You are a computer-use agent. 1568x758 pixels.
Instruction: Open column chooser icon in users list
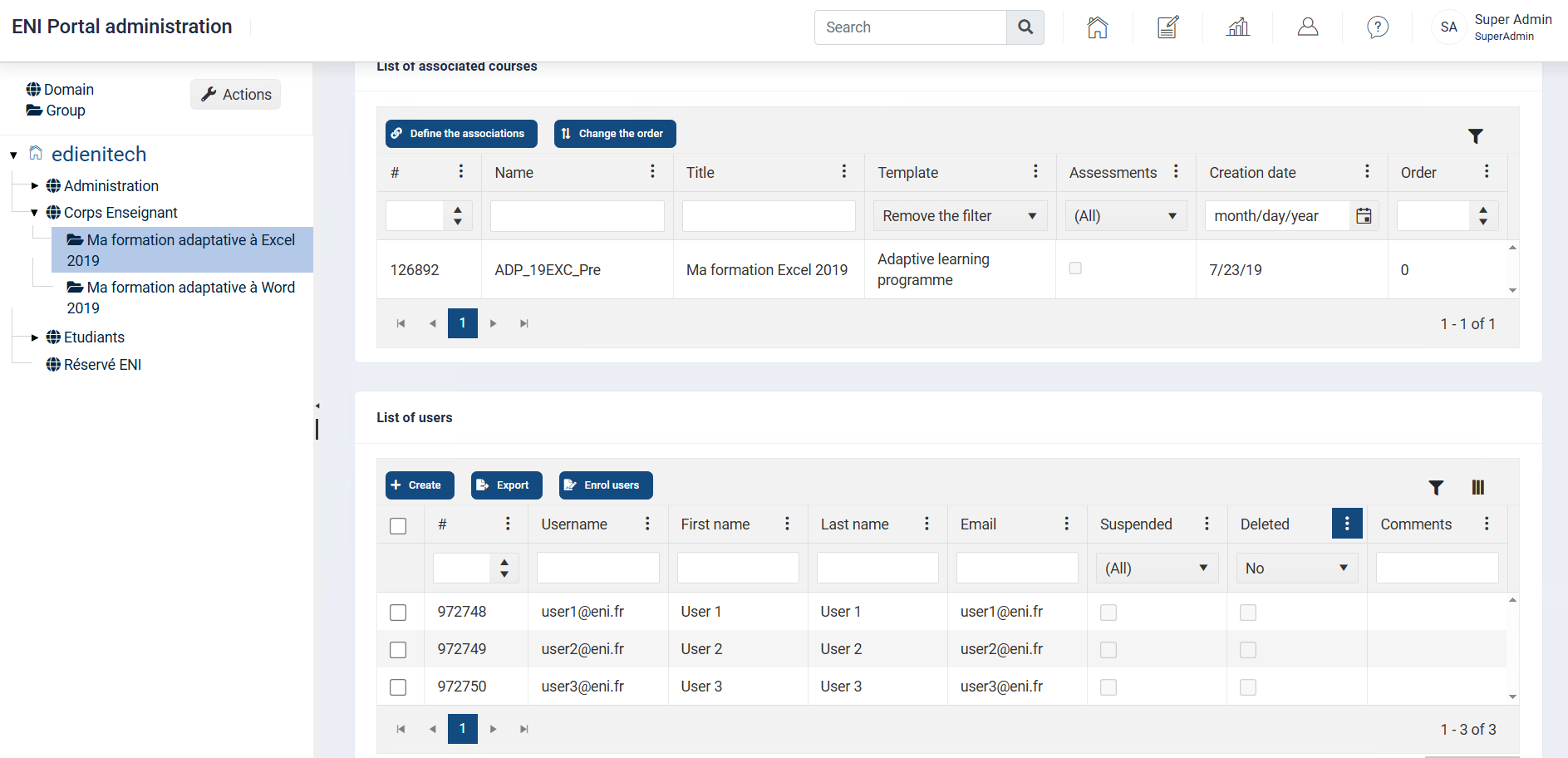pos(1477,487)
